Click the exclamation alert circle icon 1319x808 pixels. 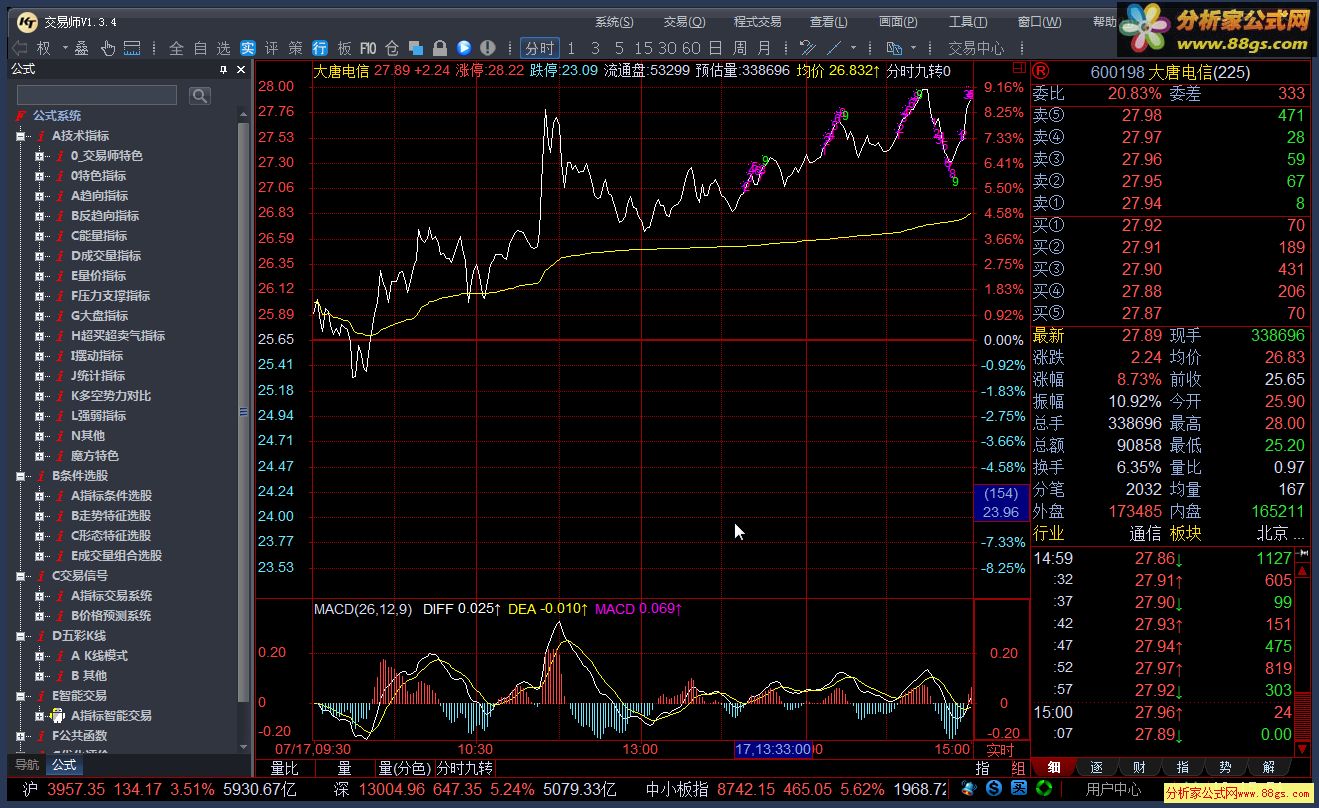pos(488,48)
